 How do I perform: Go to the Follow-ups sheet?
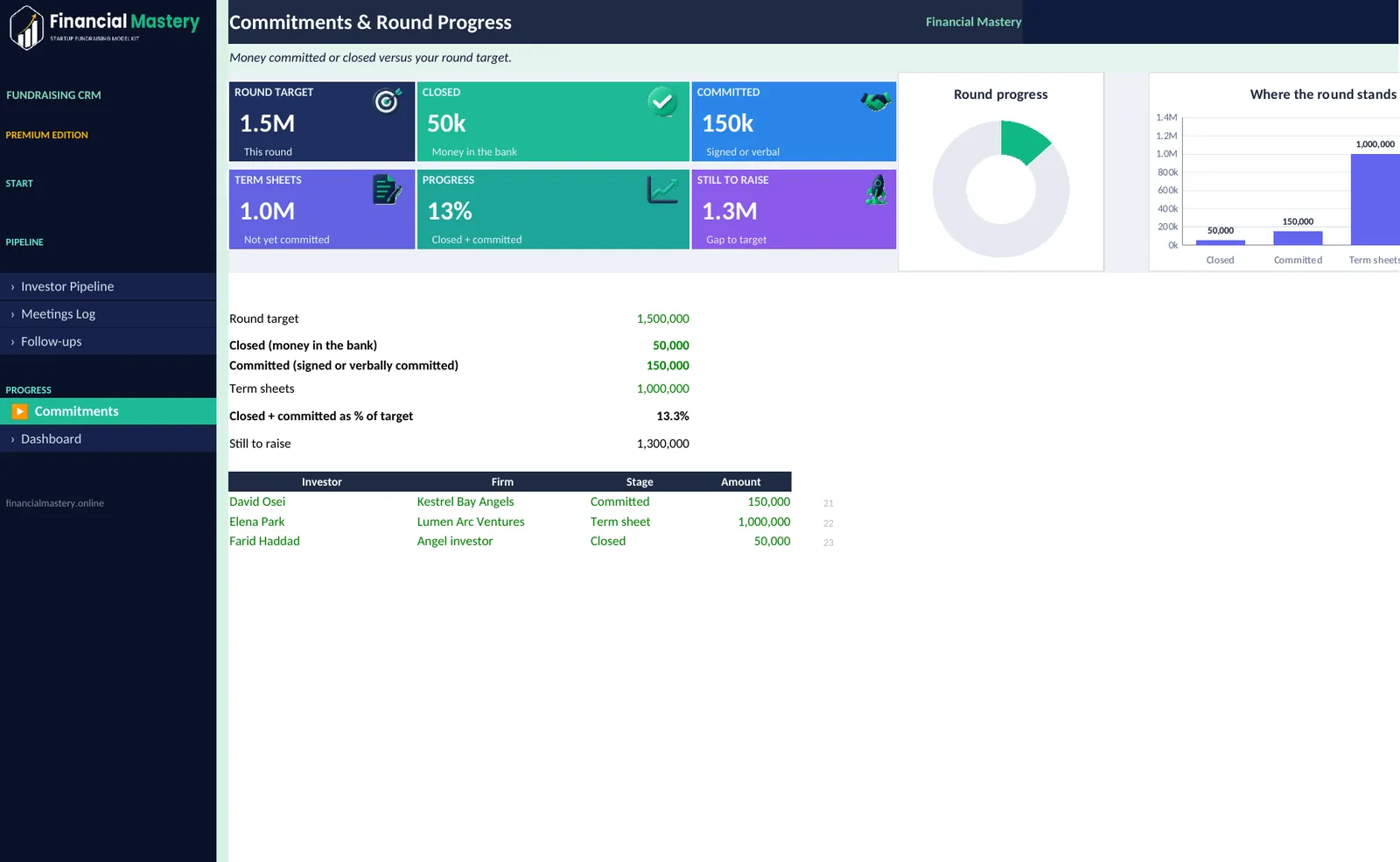pyautogui.click(x=108, y=341)
